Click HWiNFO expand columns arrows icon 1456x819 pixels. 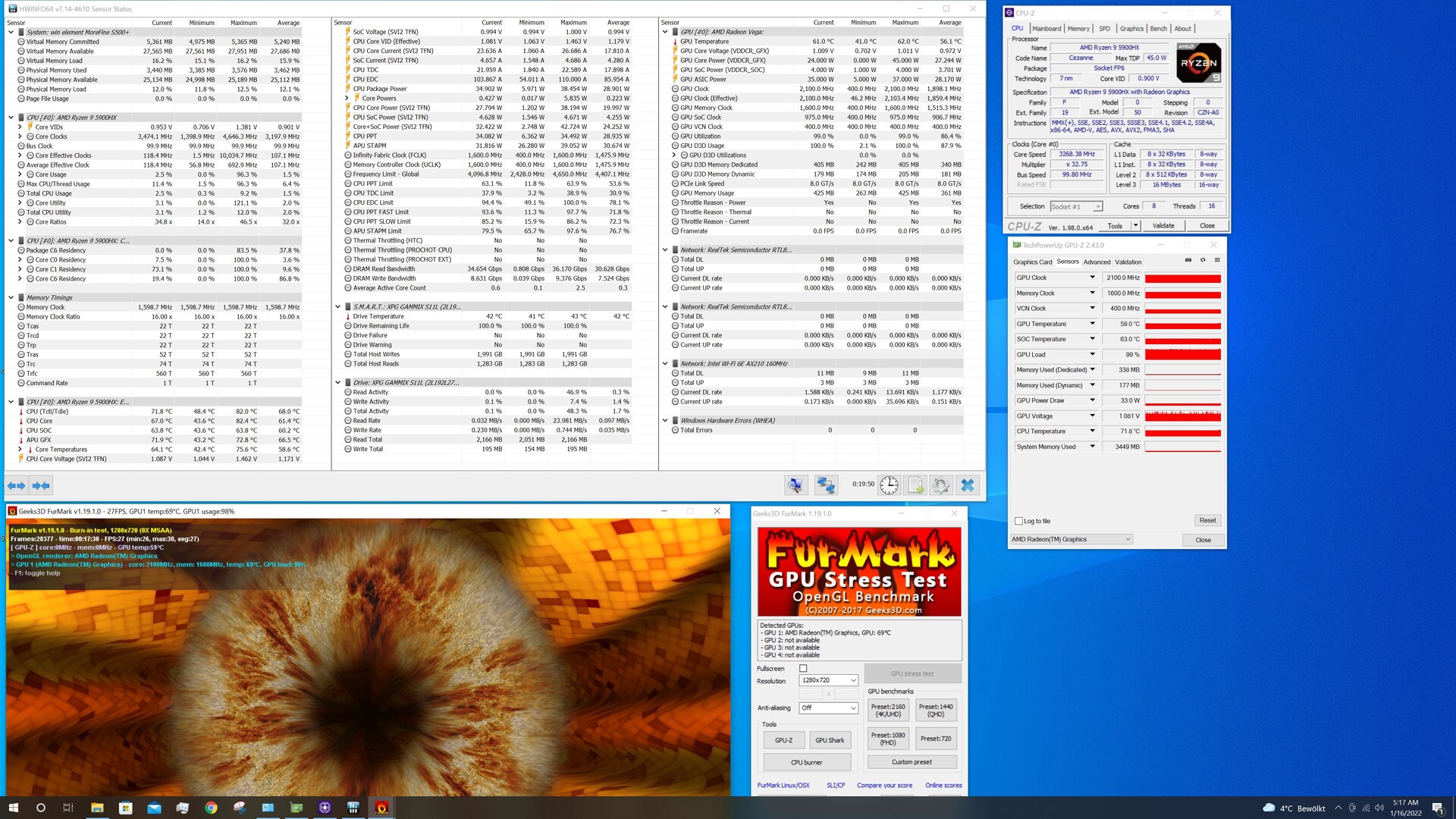(16, 485)
